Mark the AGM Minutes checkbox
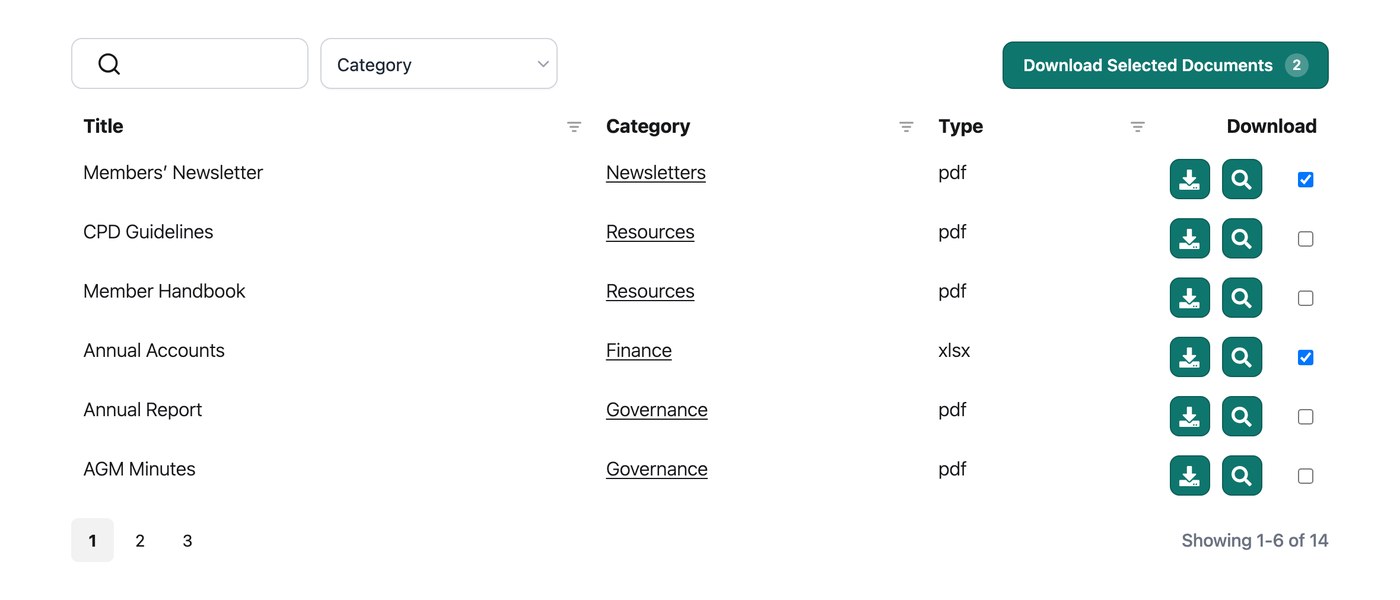 (1305, 476)
